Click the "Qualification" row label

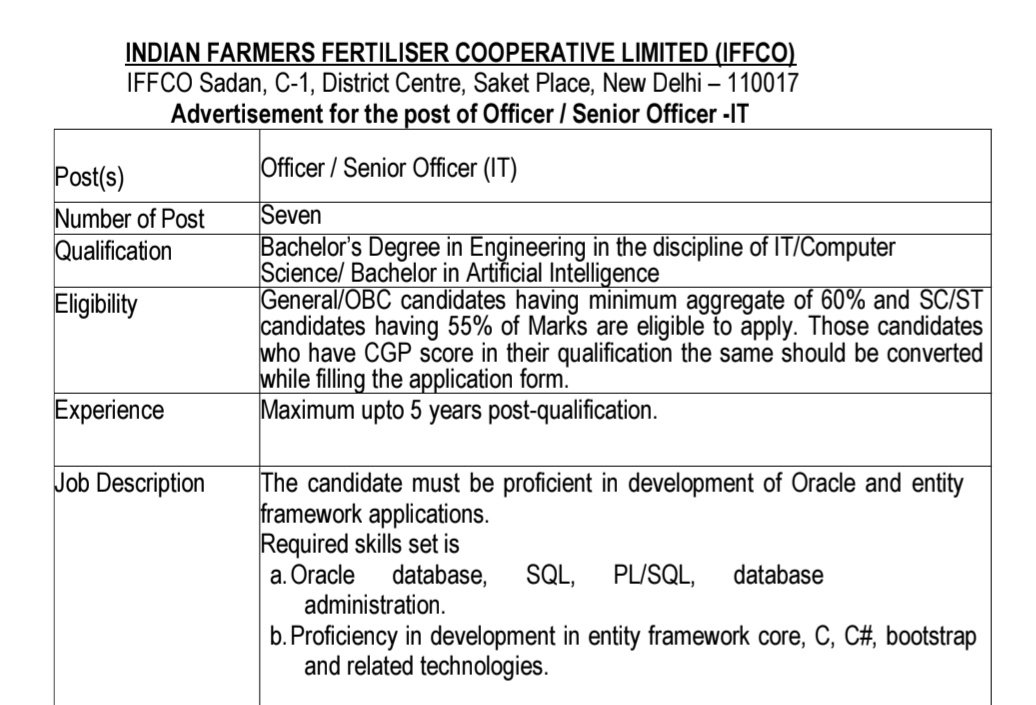coord(113,251)
